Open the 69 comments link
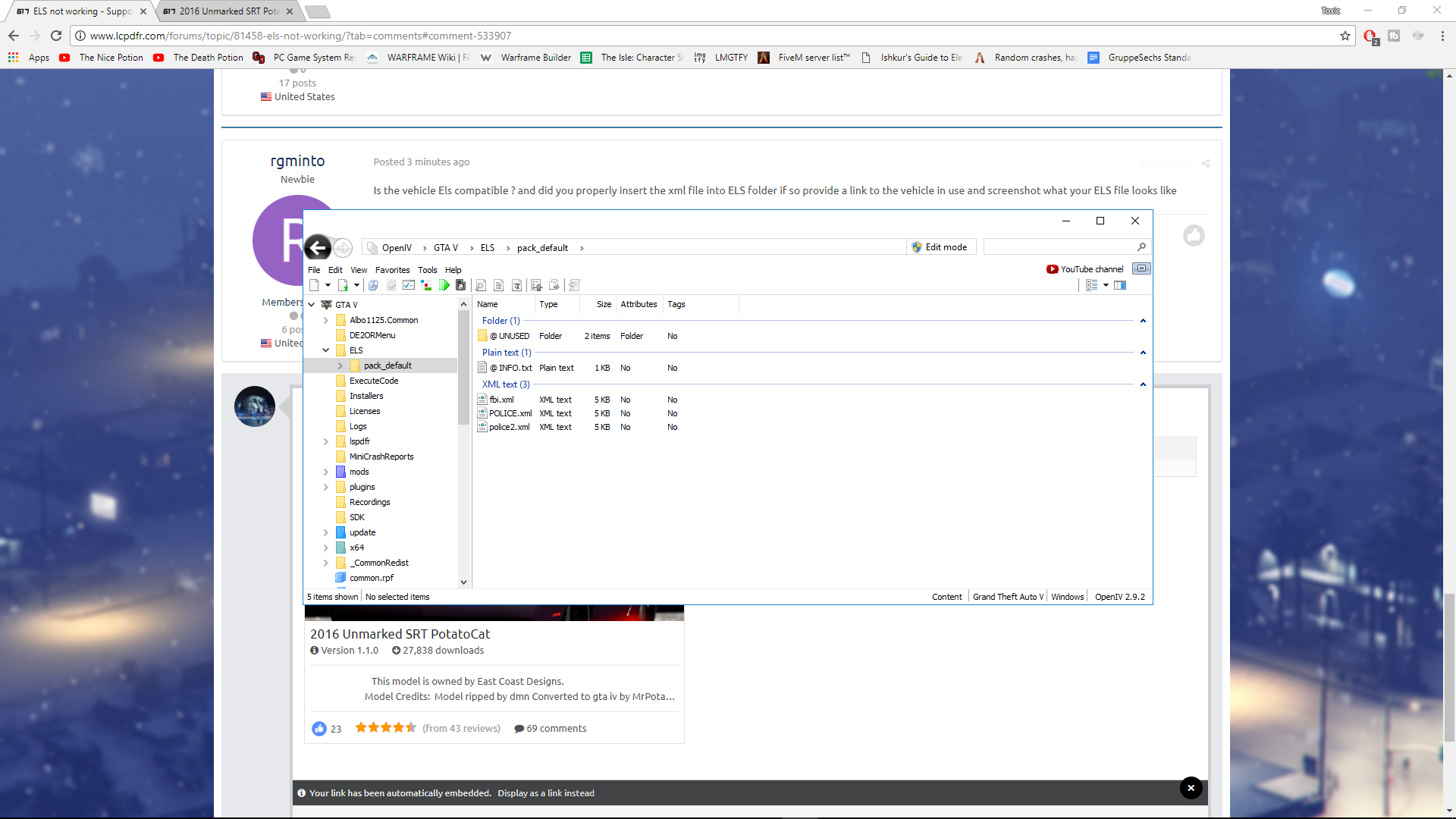Screen dimensions: 1456x819 pos(556,729)
